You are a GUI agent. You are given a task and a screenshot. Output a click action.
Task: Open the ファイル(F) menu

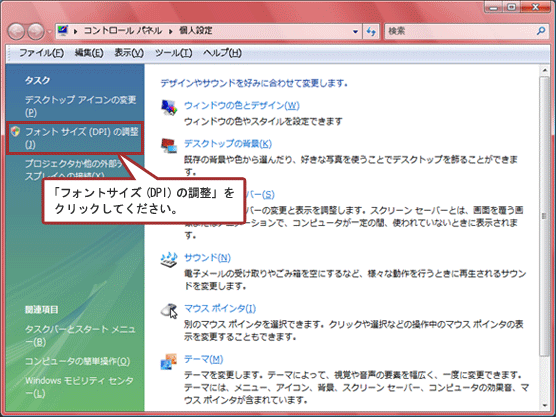pyautogui.click(x=41, y=53)
